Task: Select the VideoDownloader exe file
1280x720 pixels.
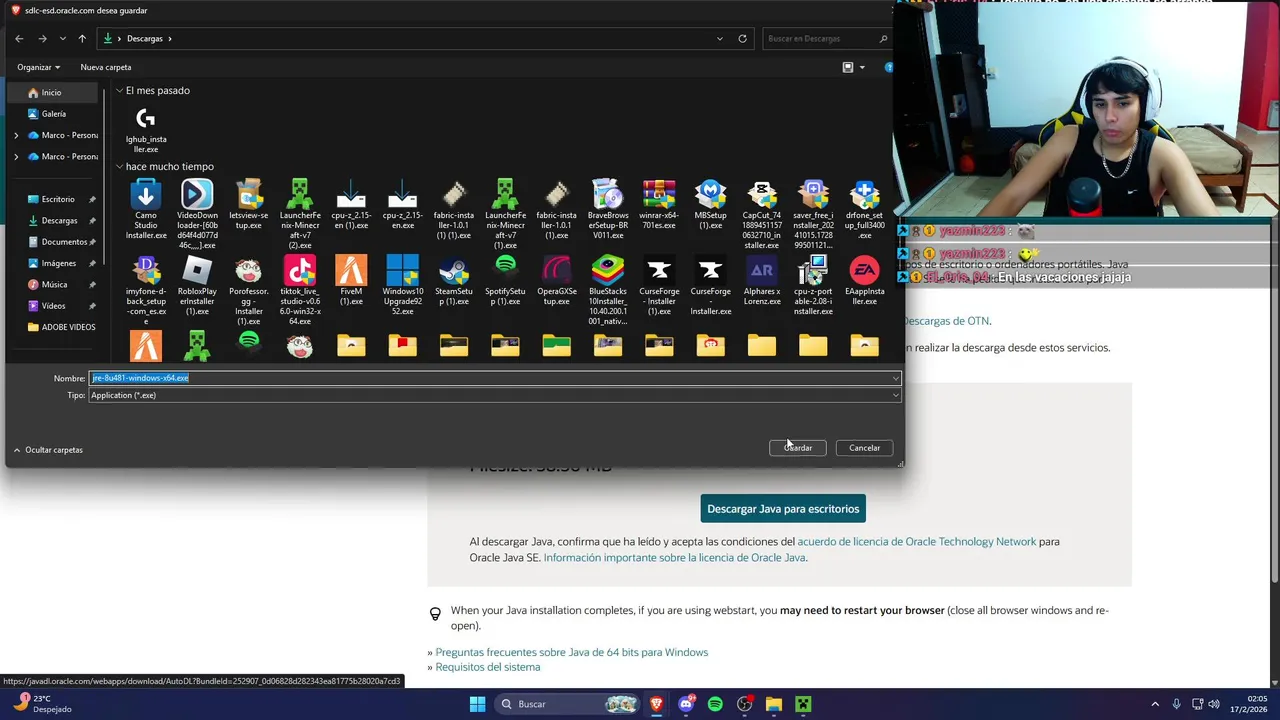Action: tap(197, 214)
